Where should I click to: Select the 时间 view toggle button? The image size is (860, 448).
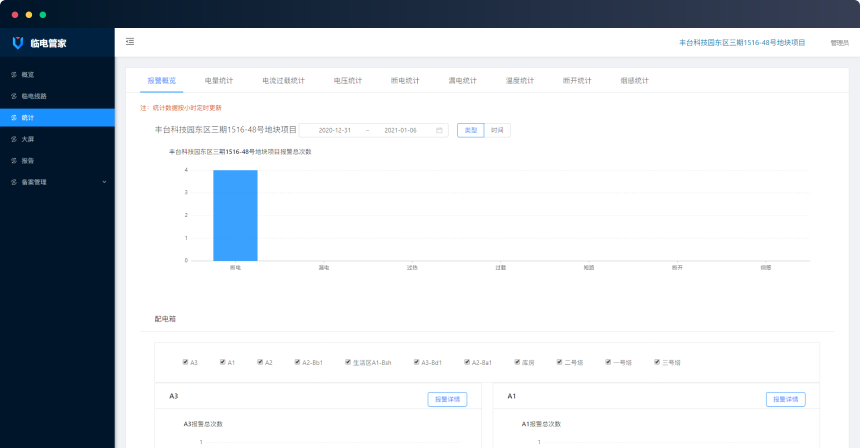tap(497, 131)
